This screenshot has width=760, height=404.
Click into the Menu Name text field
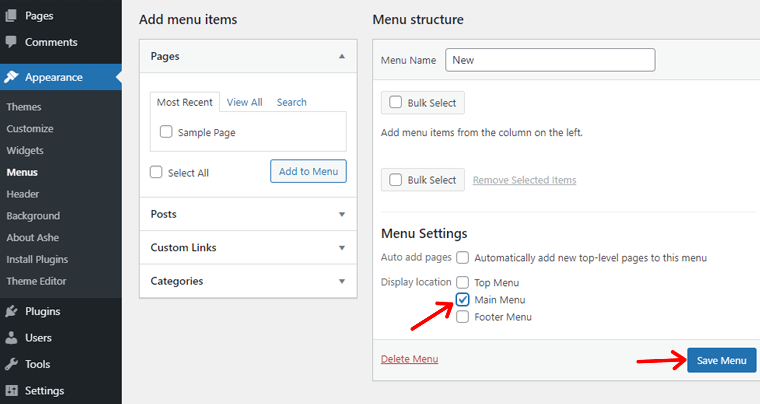tap(549, 60)
